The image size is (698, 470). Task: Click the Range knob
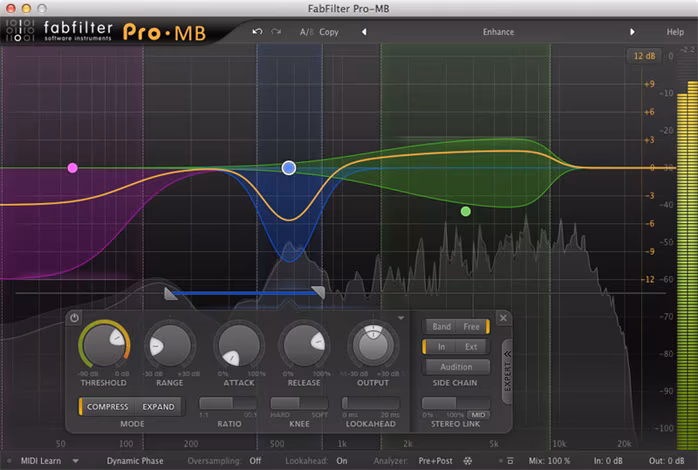pos(170,345)
